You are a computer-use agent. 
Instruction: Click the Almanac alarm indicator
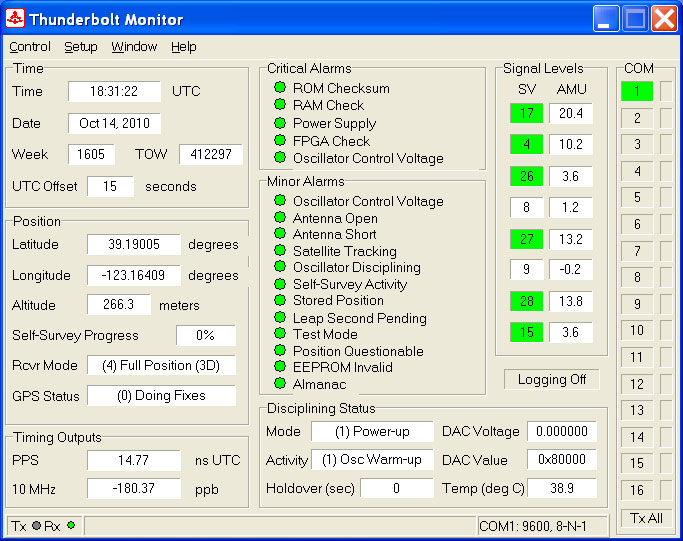tap(280, 383)
